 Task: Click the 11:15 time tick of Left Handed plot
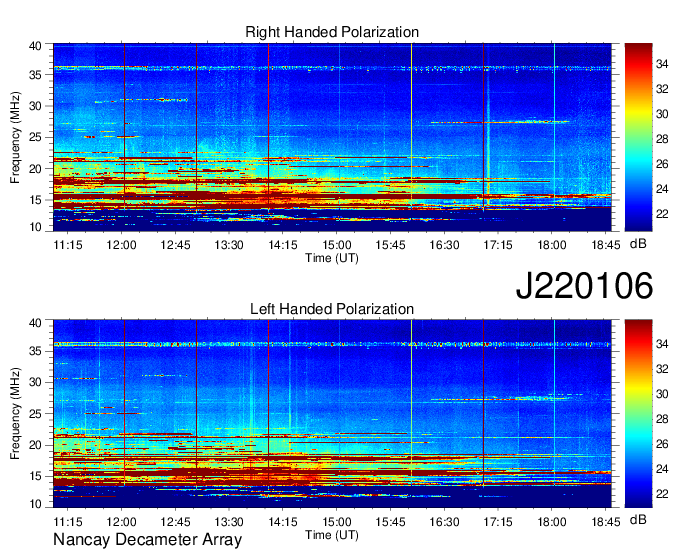(x=68, y=522)
